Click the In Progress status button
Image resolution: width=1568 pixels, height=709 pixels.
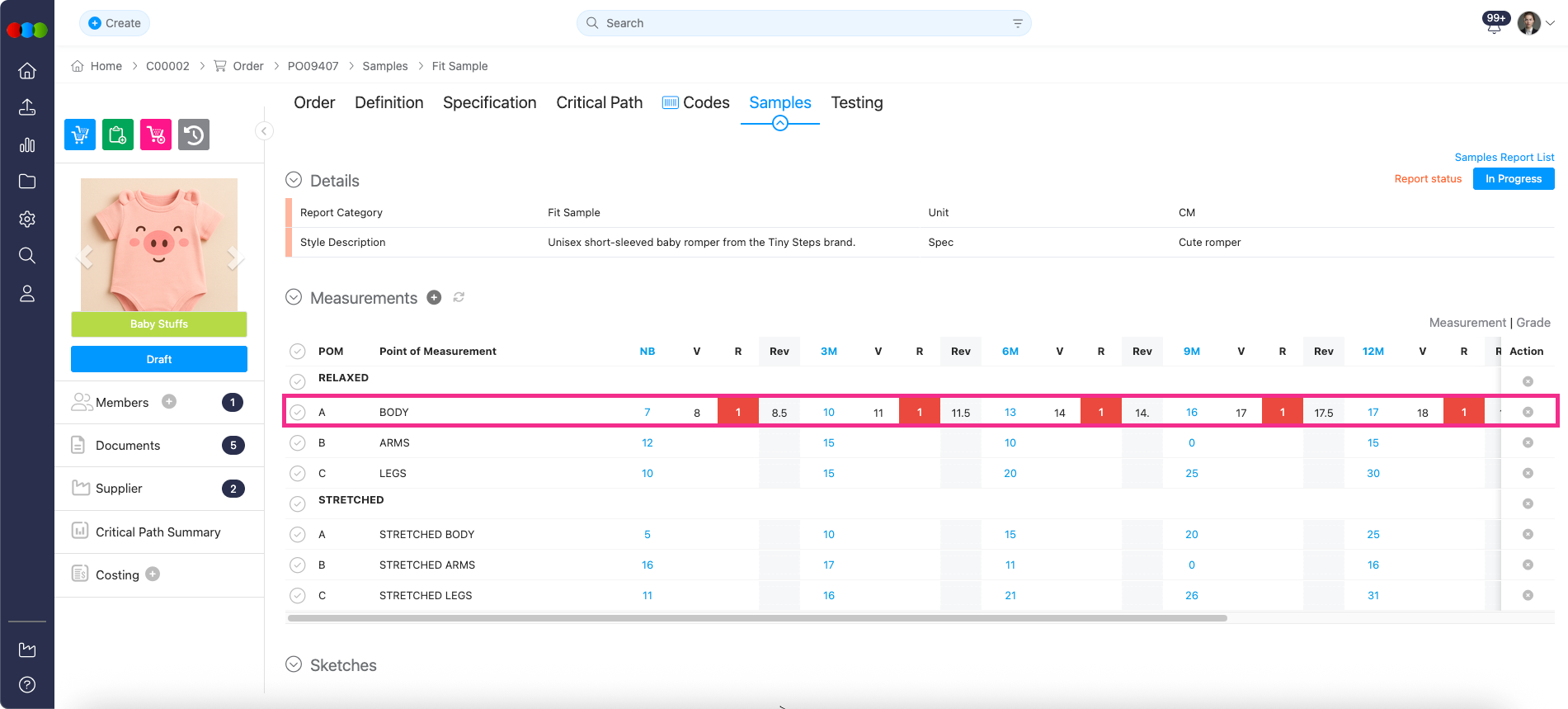point(1513,179)
